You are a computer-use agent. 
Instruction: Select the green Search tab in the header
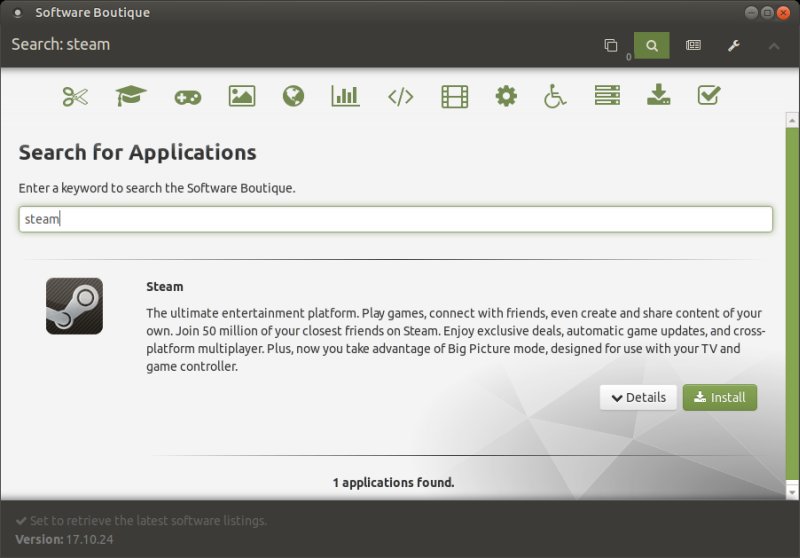pyautogui.click(x=651, y=46)
